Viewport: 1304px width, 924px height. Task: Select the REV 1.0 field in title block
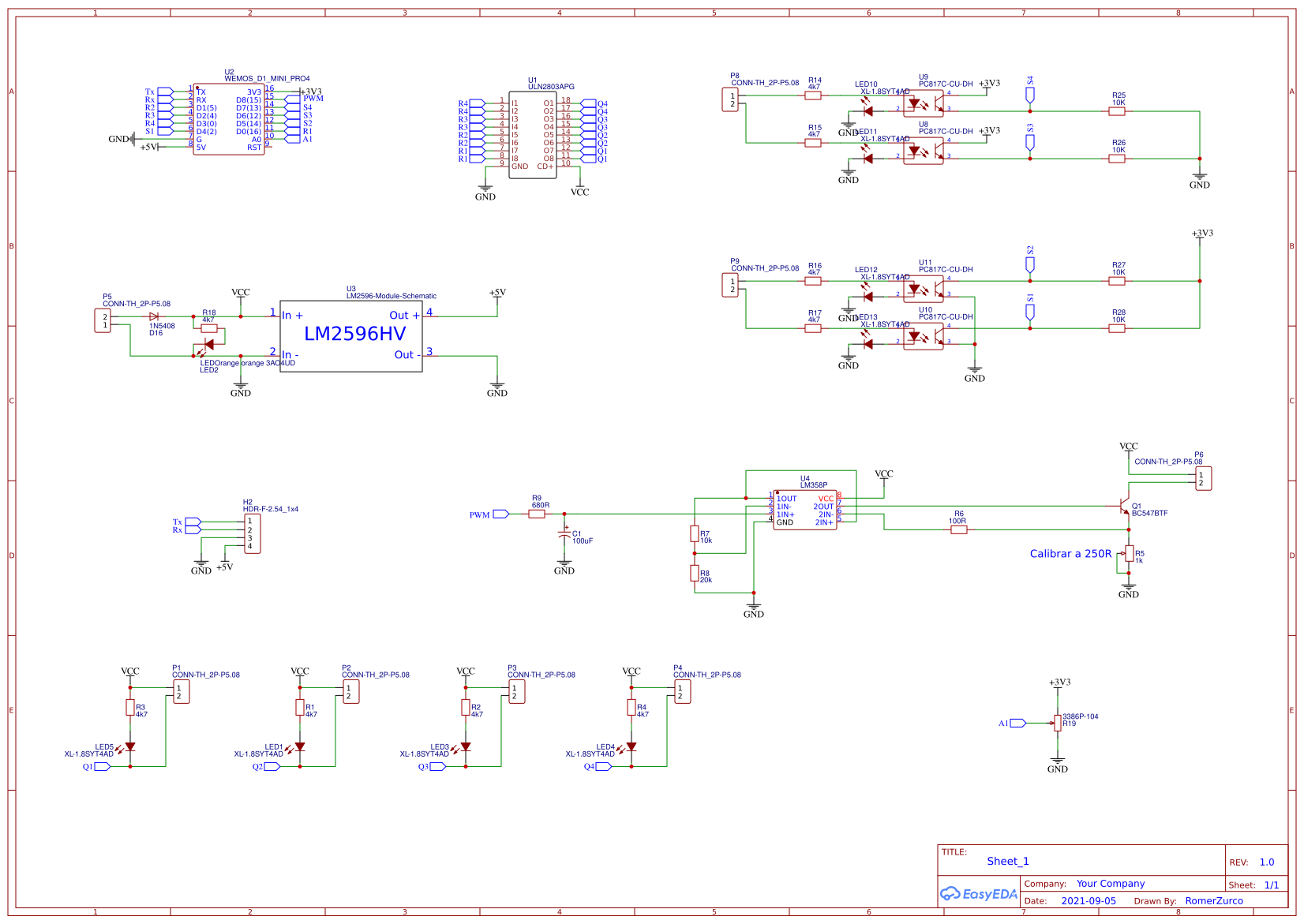tap(1266, 862)
